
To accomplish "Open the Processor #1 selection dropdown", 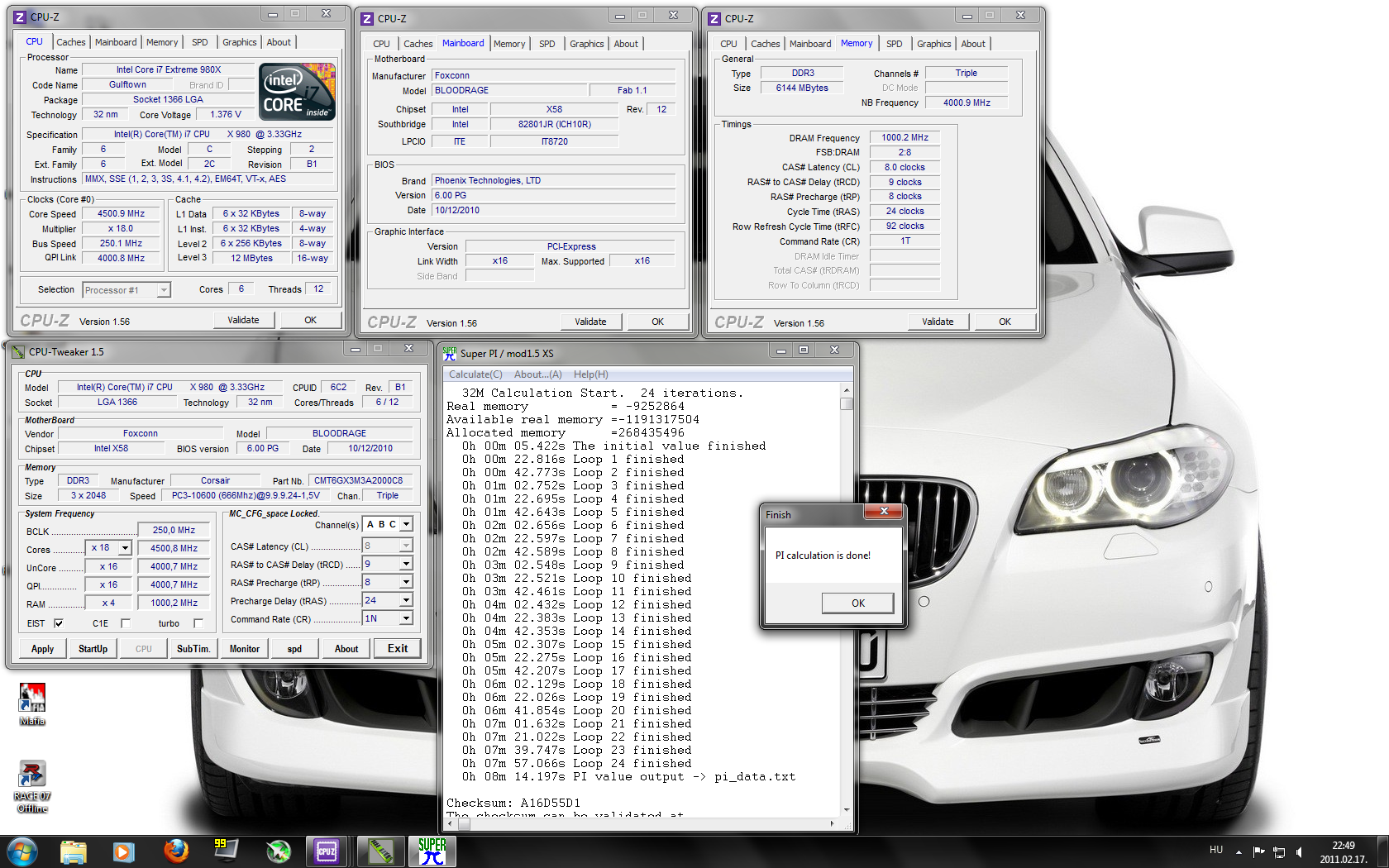I will [164, 290].
